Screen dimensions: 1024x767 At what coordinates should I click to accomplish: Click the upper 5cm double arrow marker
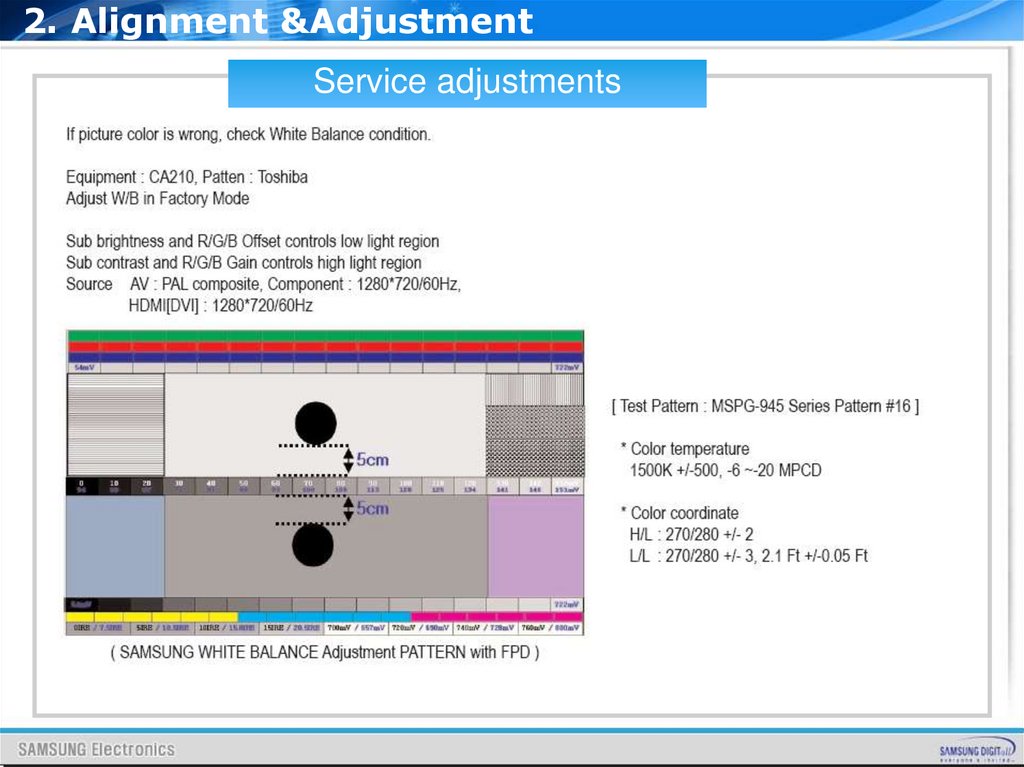(x=349, y=460)
